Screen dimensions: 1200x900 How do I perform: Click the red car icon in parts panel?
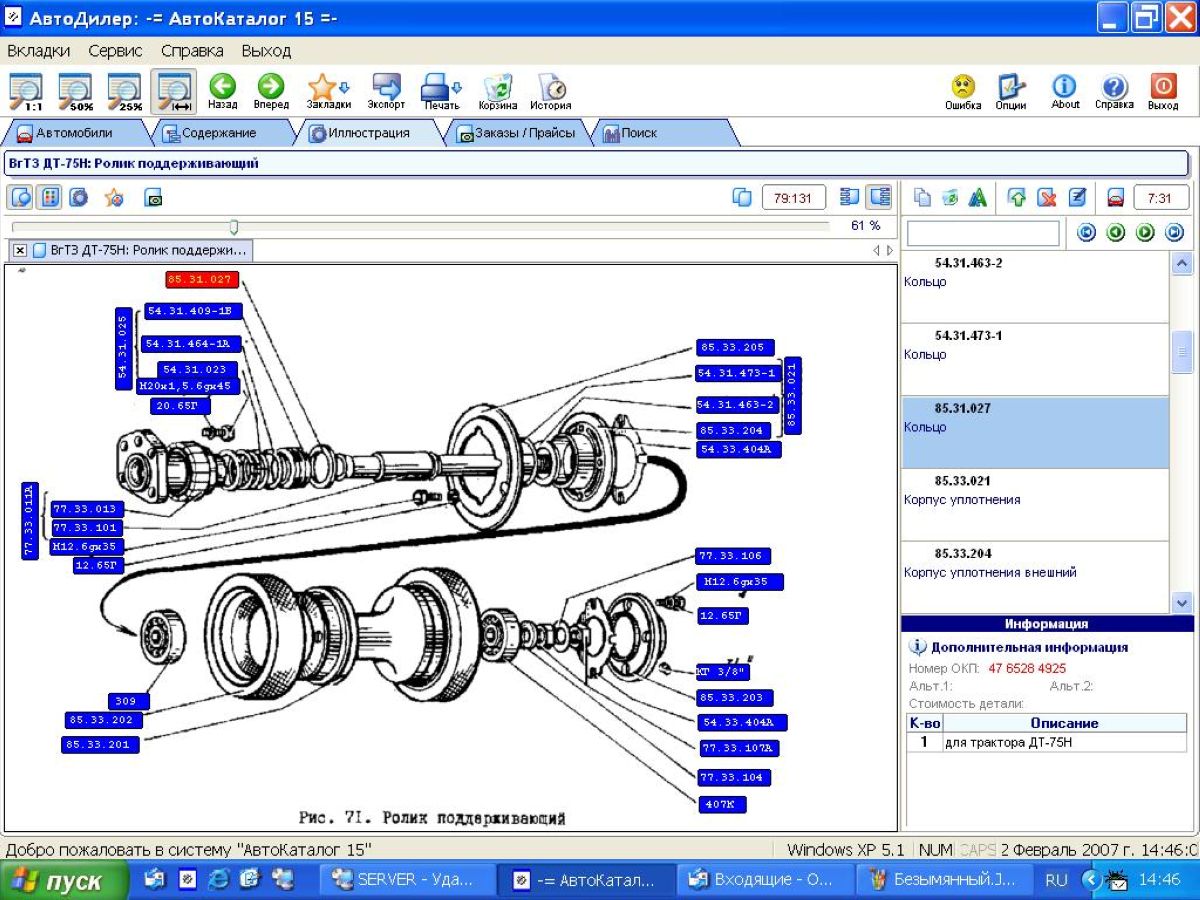[x=1116, y=198]
